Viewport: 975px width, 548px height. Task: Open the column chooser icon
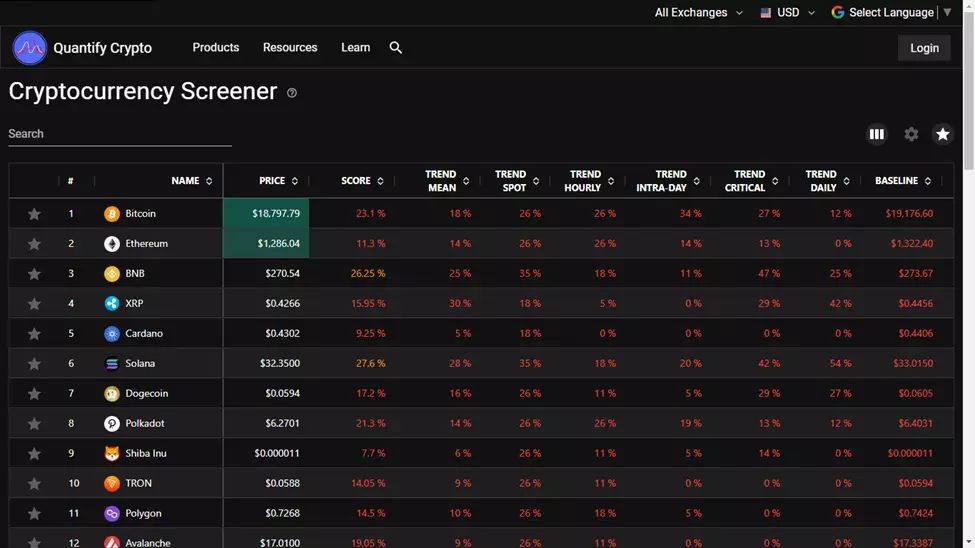[x=877, y=134]
